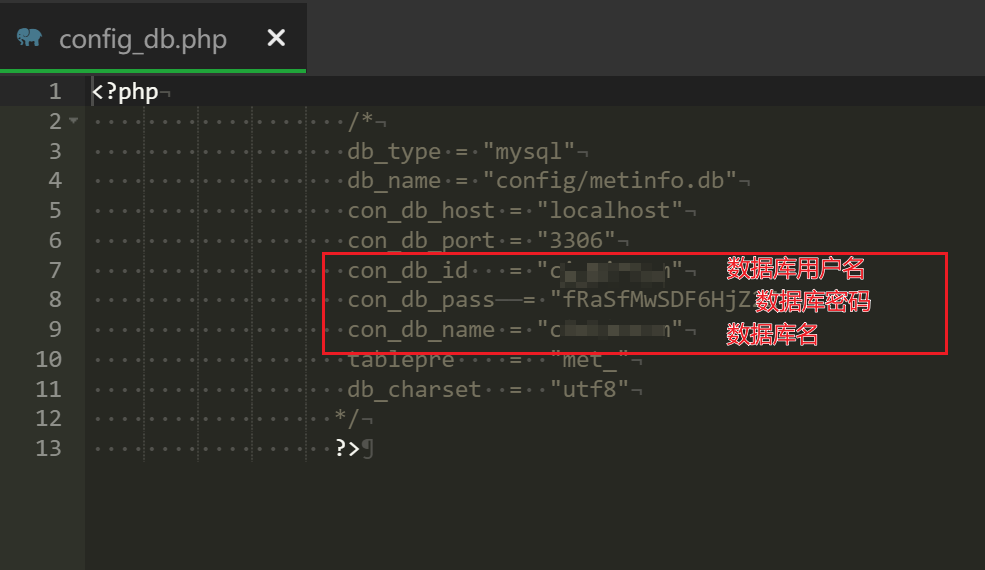Click the con_db_pass variable name
This screenshot has height=570, width=985.
click(421, 300)
